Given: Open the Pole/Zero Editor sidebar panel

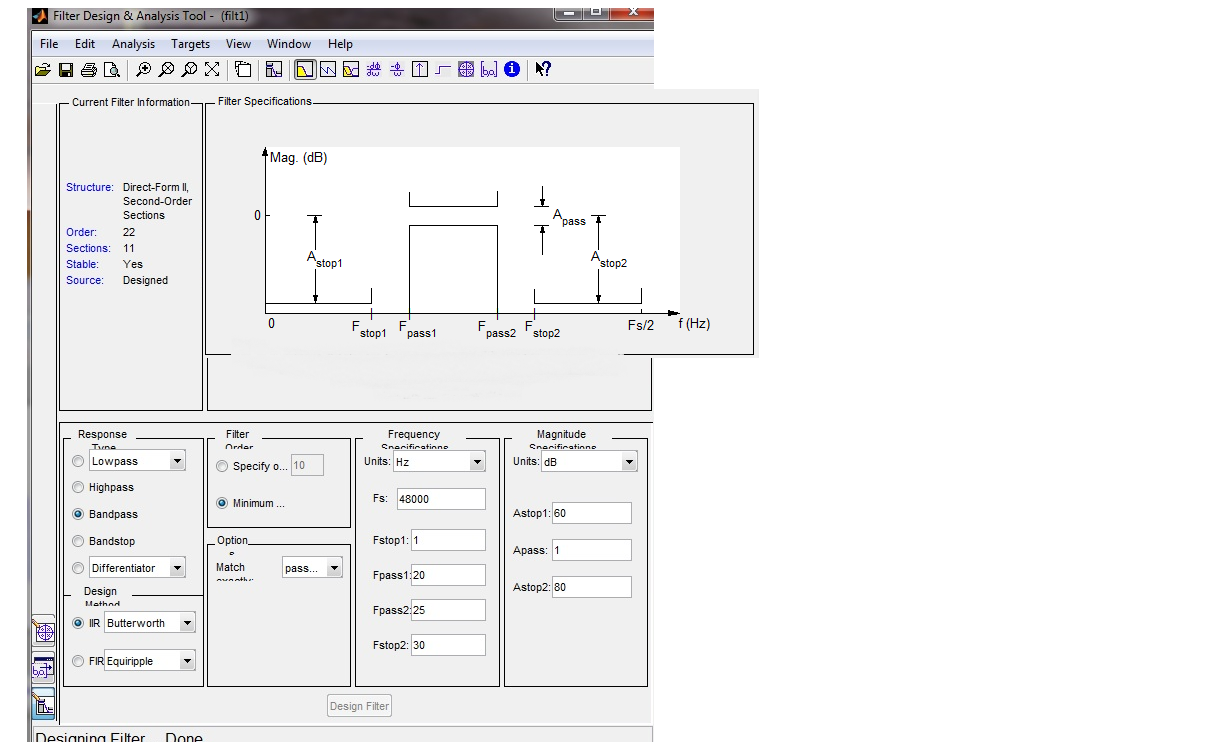Looking at the screenshot, I should point(43,631).
